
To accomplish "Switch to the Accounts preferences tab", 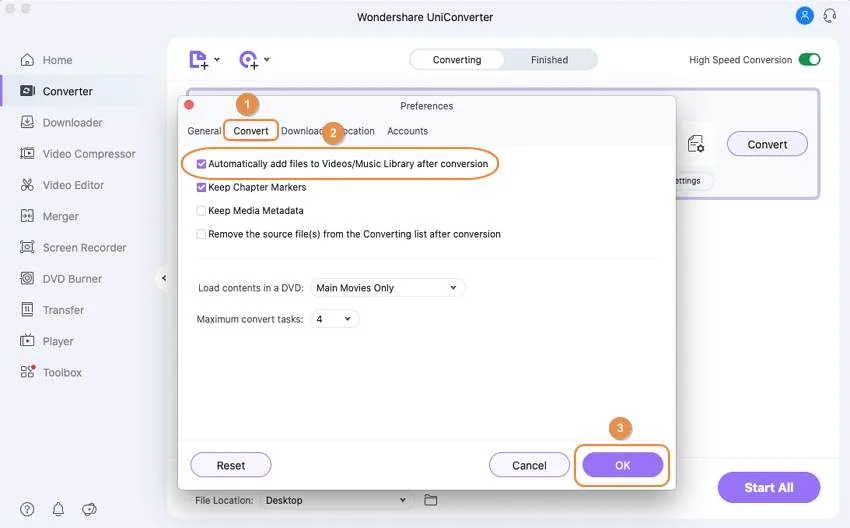I will (x=408, y=131).
